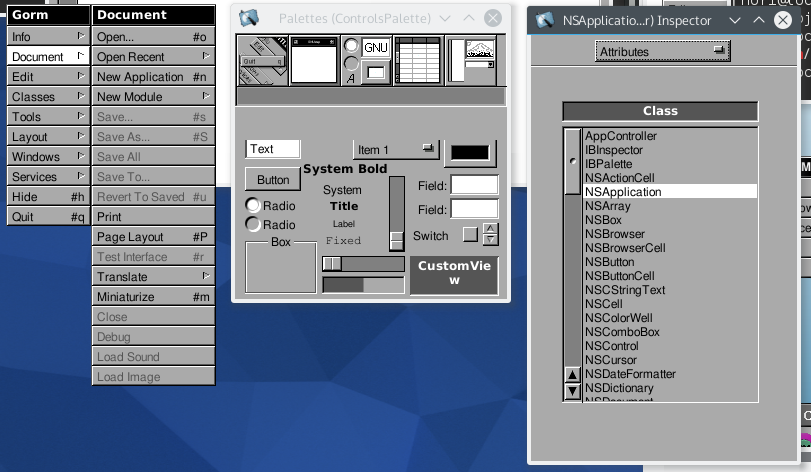Select NSActionCell in Class list
811x472 pixels.
pyautogui.click(x=670, y=178)
